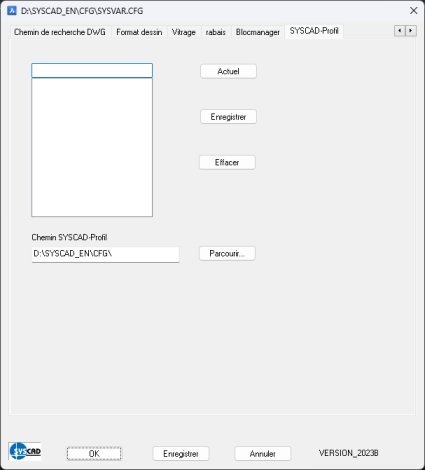The height and width of the screenshot is (470, 425).
Task: Open the rabais tab
Action: click(216, 32)
